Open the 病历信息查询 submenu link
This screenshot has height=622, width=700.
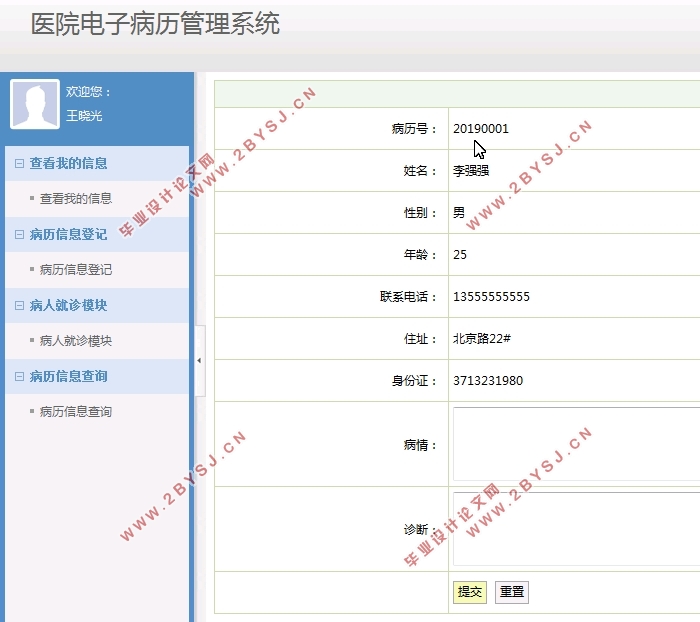[76, 412]
